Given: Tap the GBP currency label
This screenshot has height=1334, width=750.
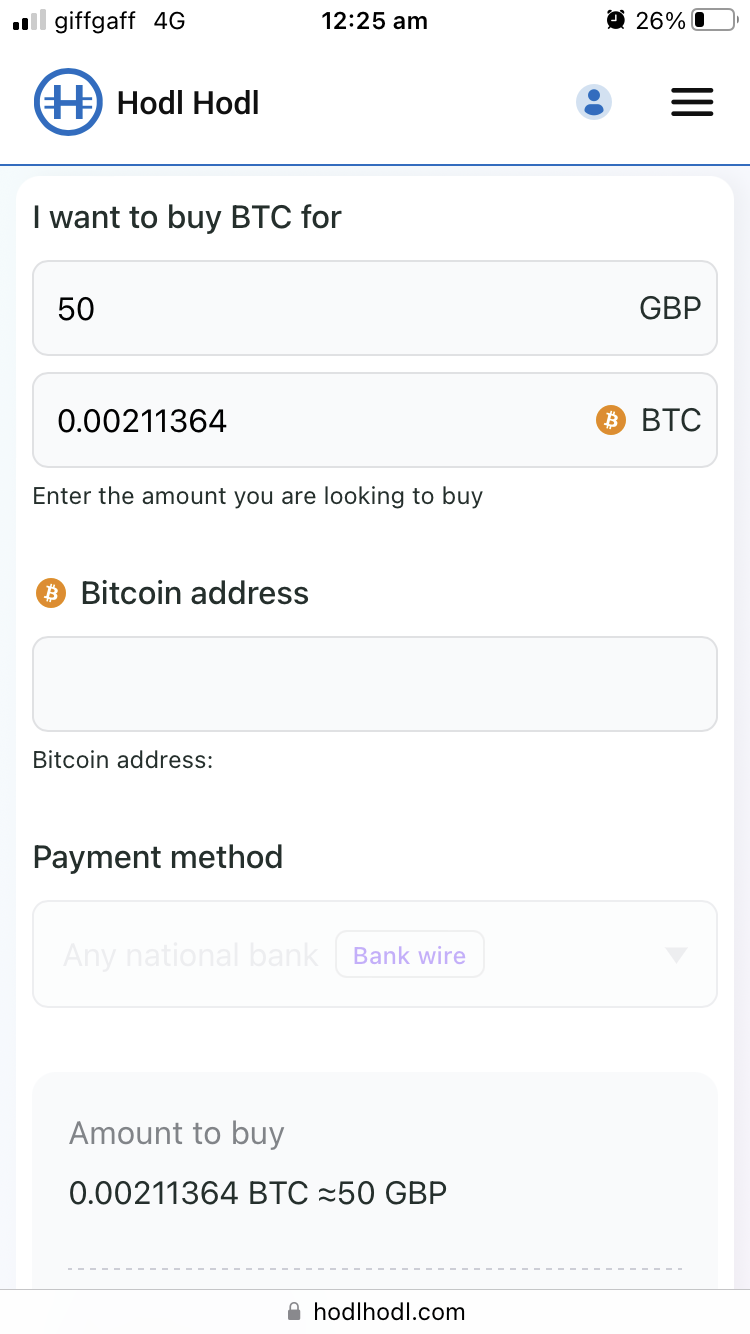Looking at the screenshot, I should coord(670,308).
